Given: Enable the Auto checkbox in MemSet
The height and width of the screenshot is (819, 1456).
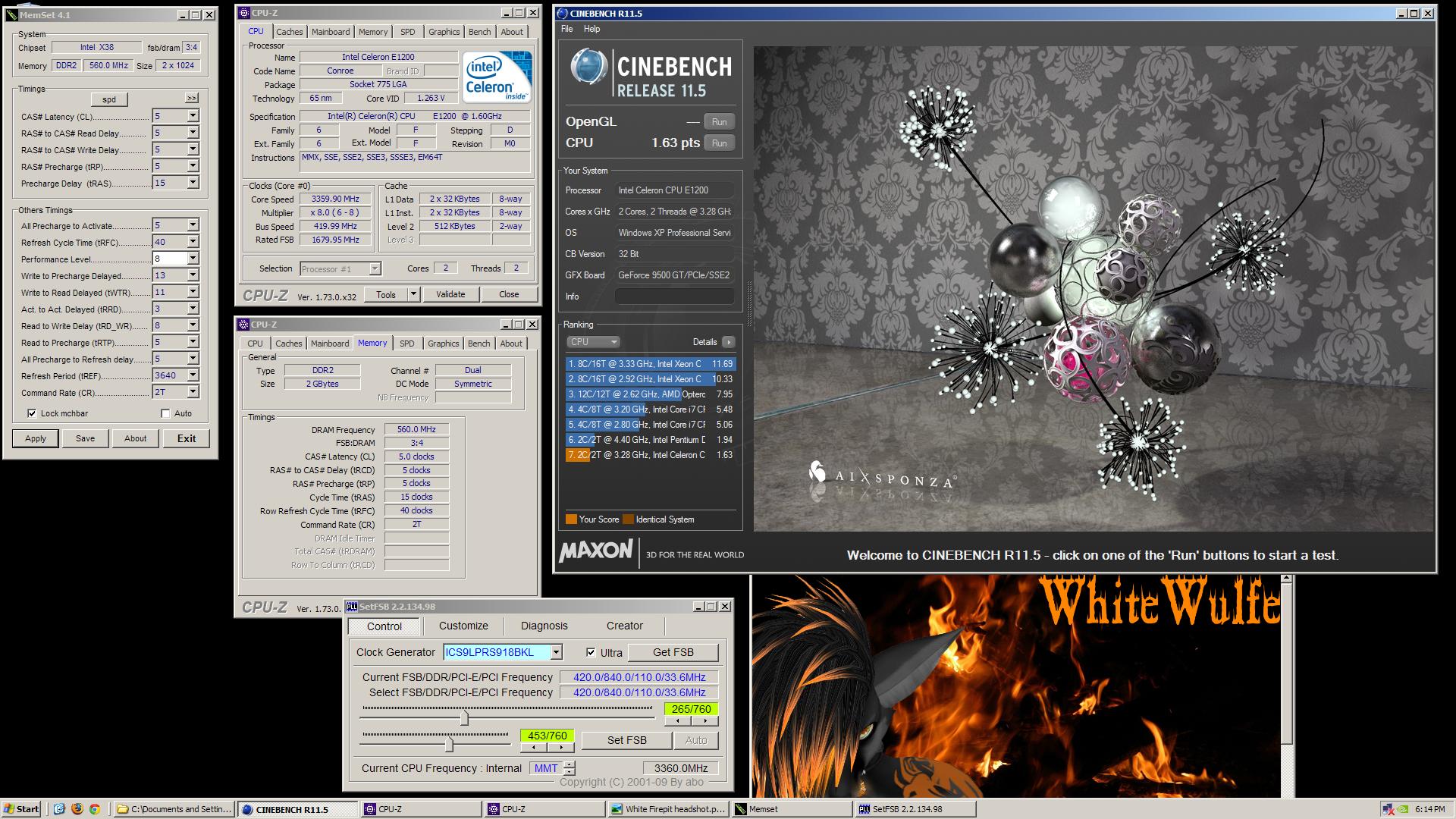Looking at the screenshot, I should coord(165,413).
